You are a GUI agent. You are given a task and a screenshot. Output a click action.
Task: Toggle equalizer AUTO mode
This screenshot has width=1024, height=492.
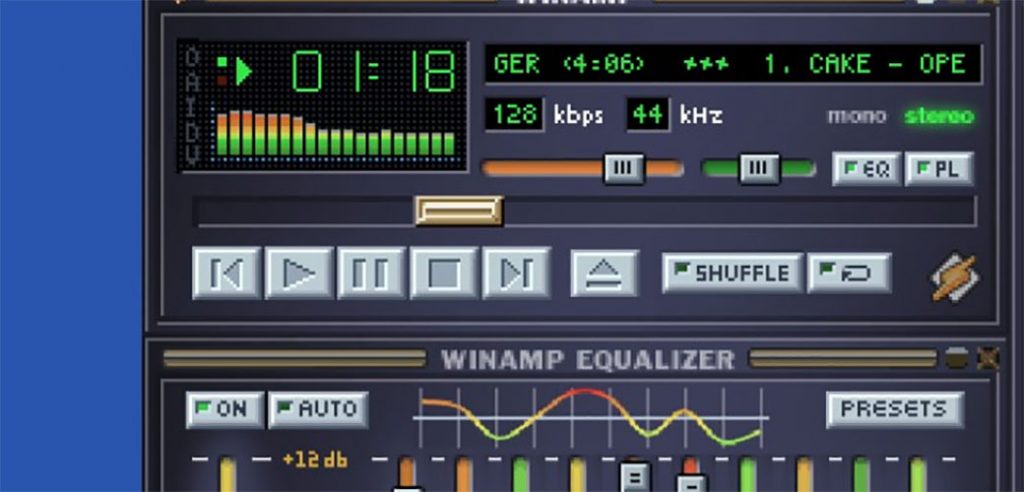[319, 410]
